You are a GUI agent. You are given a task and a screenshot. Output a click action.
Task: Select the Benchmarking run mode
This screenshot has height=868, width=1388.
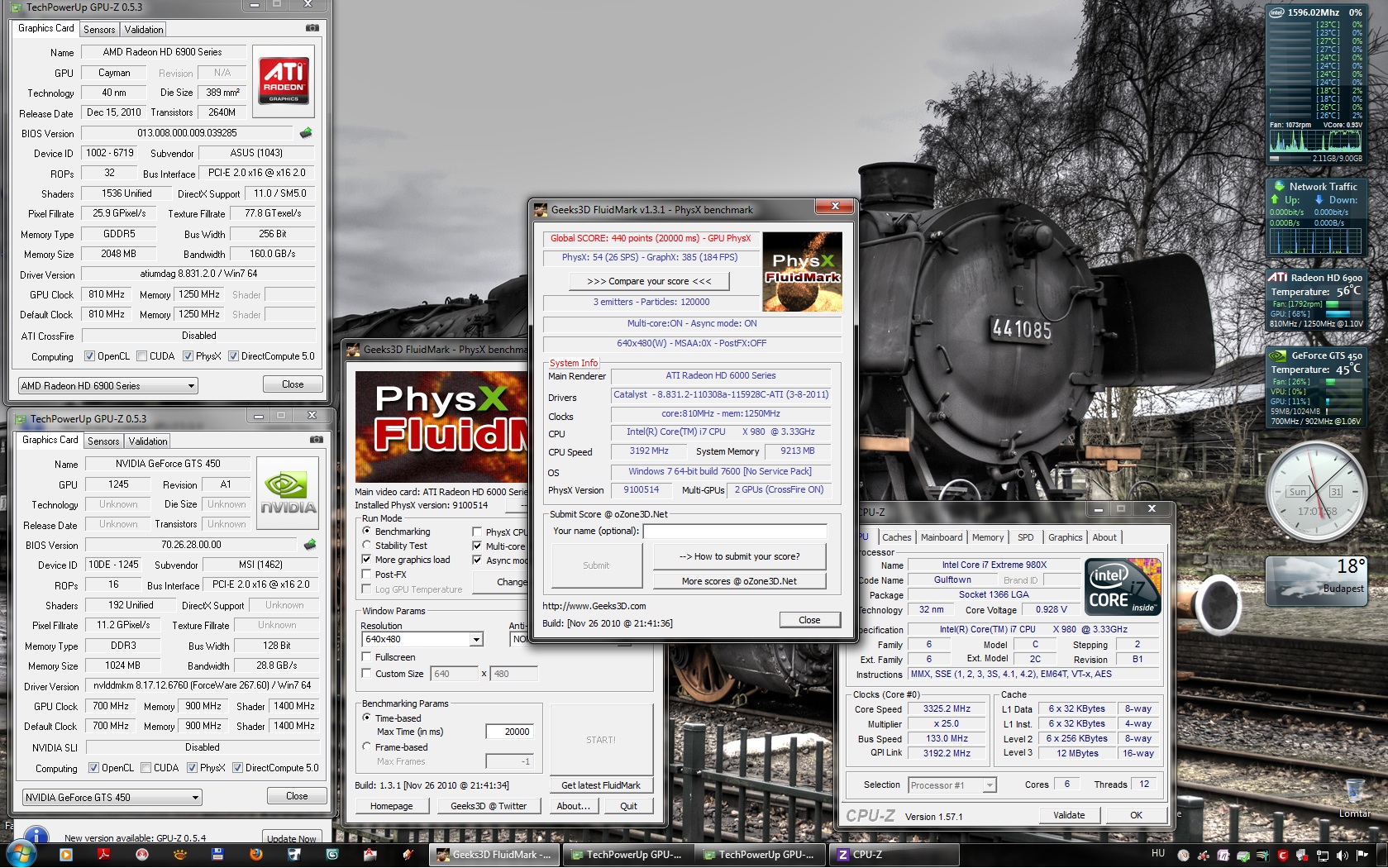pyautogui.click(x=367, y=531)
